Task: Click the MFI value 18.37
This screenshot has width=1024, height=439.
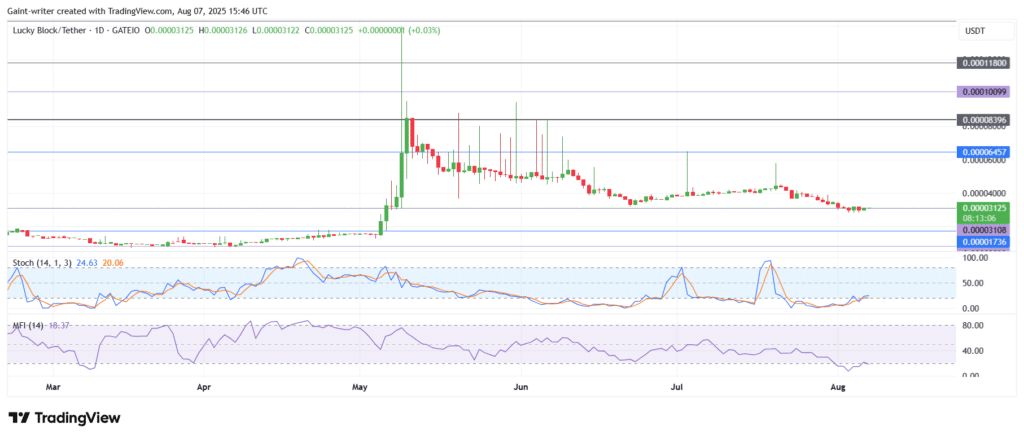Action: click(x=57, y=325)
